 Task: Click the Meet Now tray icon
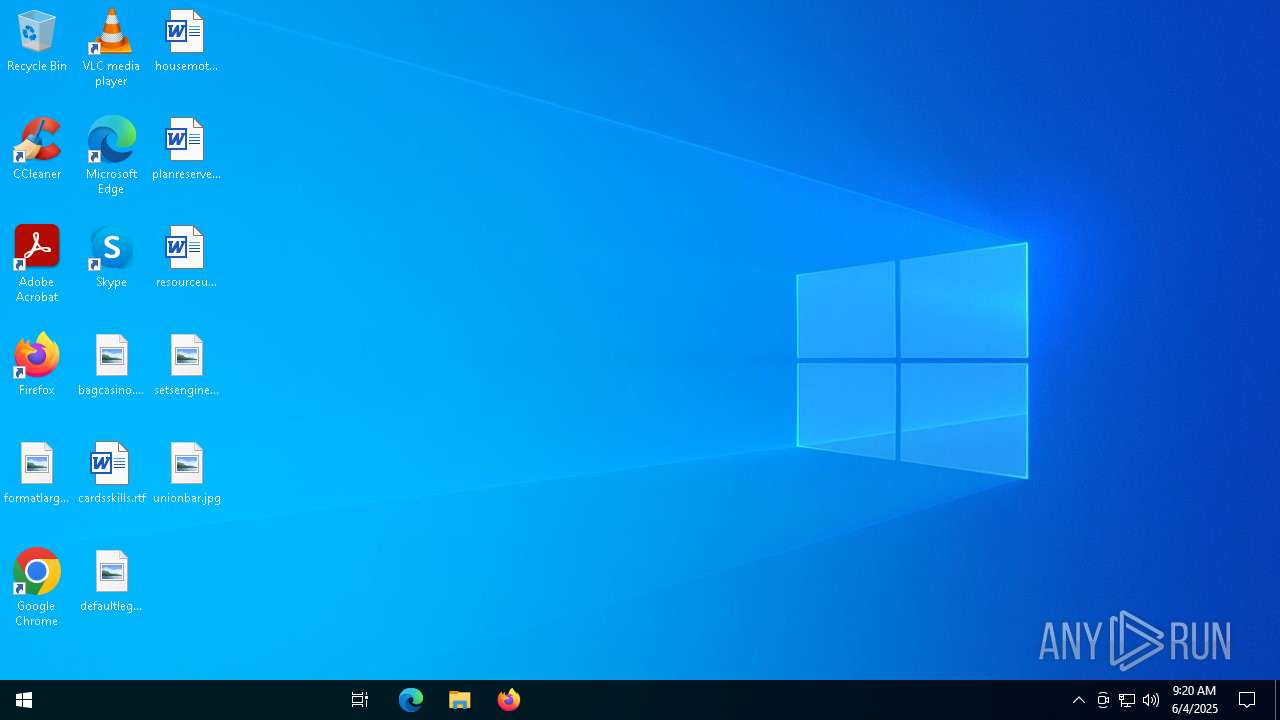[x=1103, y=700]
